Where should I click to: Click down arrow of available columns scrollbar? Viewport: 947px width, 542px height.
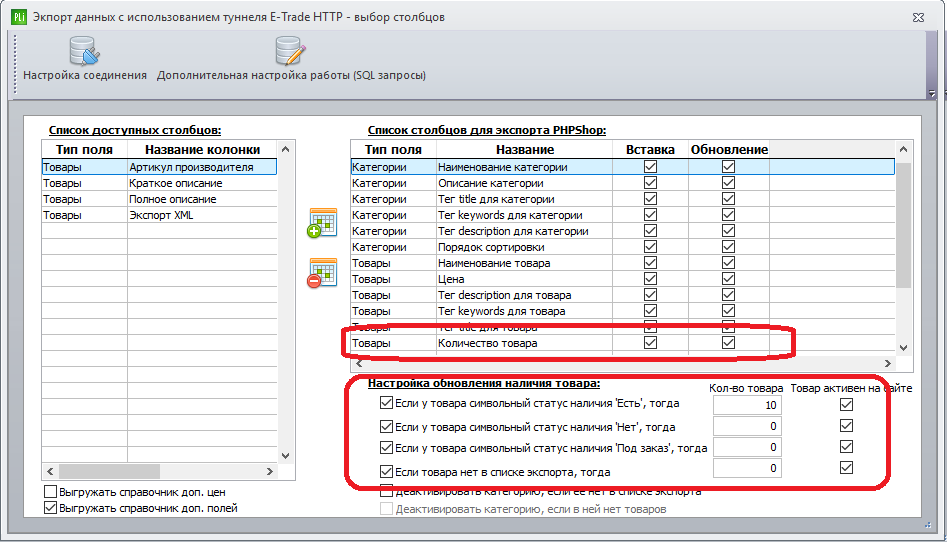coord(286,456)
